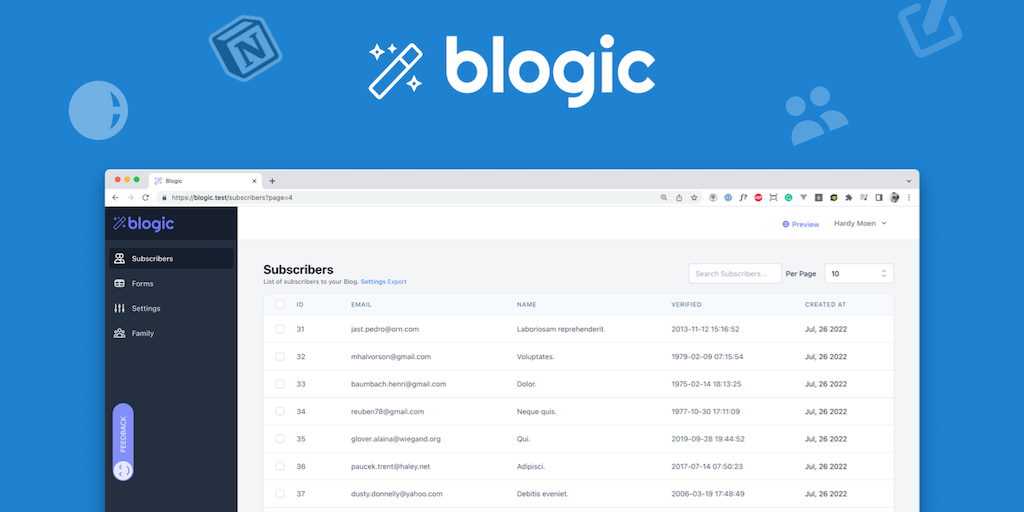Screen dimensions: 1024x512
Task: Open the tab search chevron in Chrome
Action: (908, 181)
